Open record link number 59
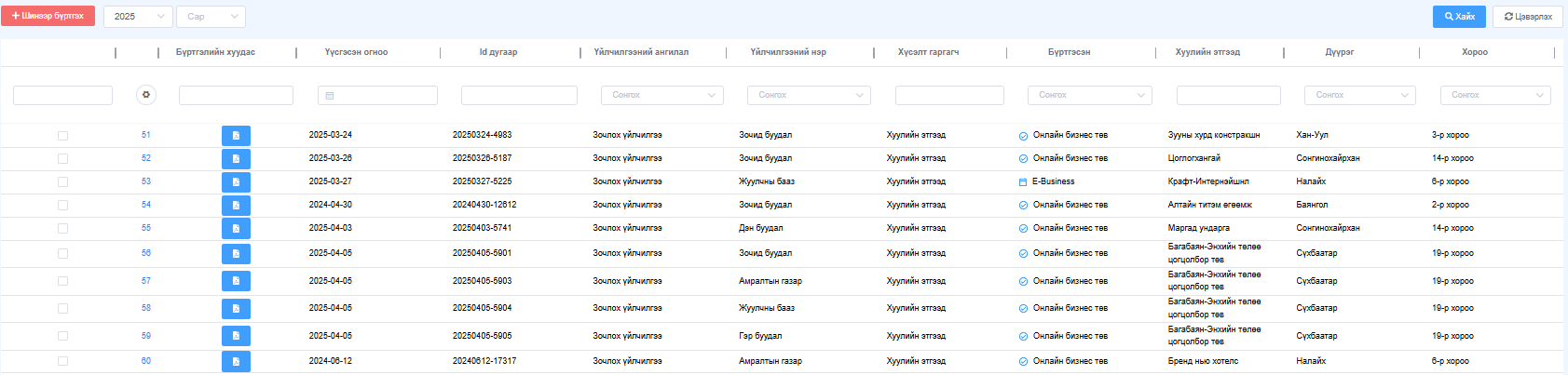Image resolution: width=1568 pixels, height=375 pixels. 145,336
